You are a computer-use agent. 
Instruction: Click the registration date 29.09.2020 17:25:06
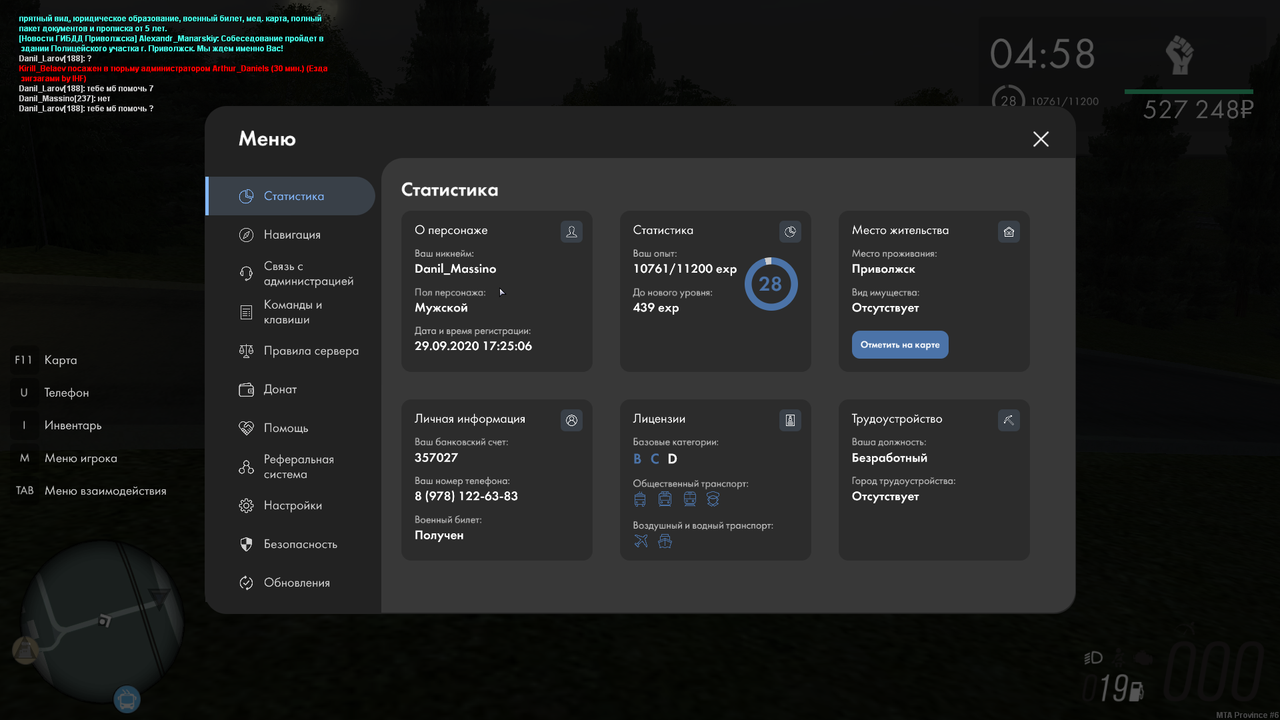coord(473,346)
